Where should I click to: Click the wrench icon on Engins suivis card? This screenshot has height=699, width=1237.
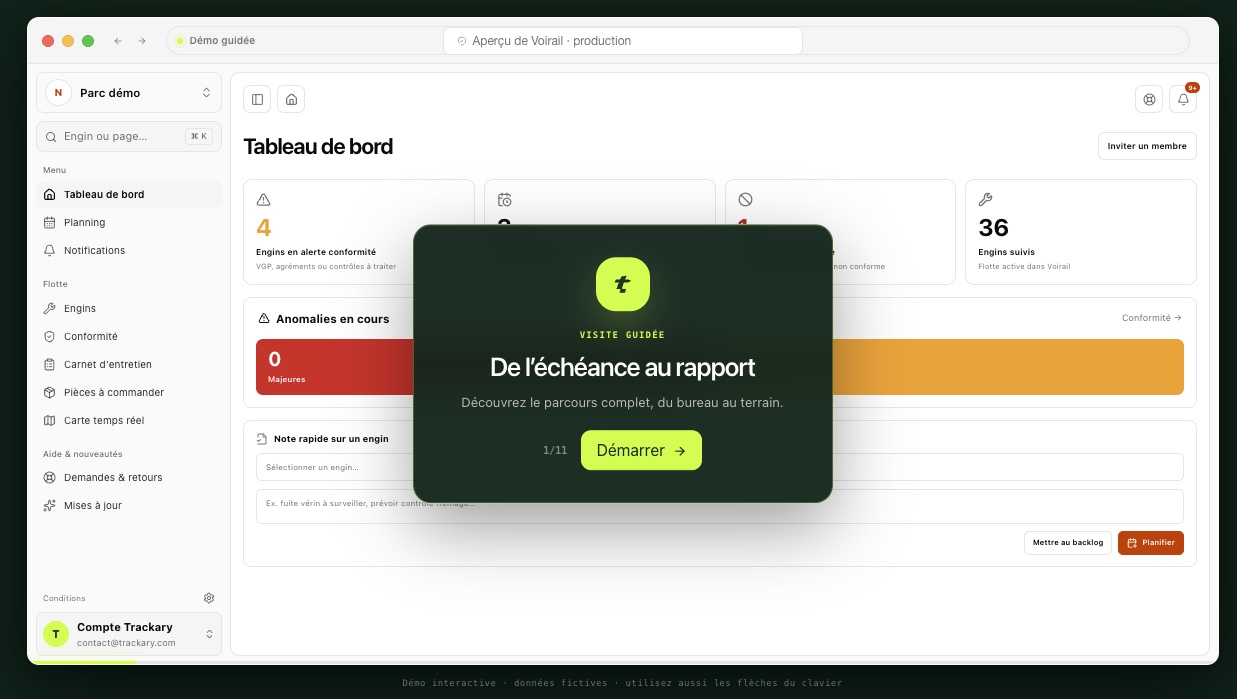coord(985,200)
